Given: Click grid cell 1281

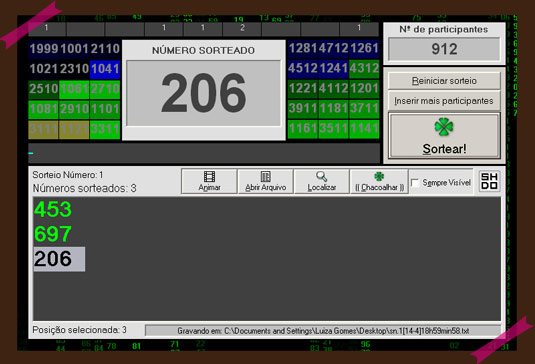Looking at the screenshot, I should coord(303,48).
